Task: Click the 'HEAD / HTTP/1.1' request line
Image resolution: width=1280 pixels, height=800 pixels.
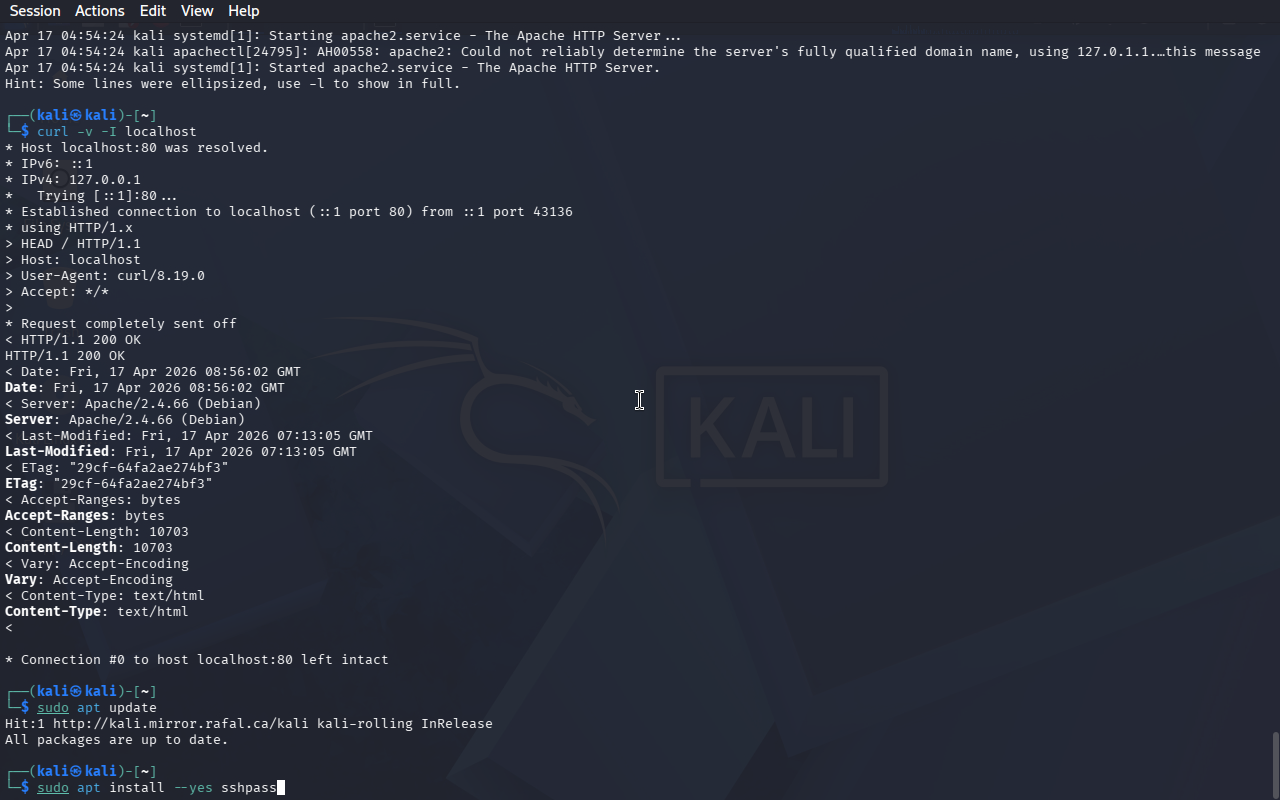Action: point(81,243)
